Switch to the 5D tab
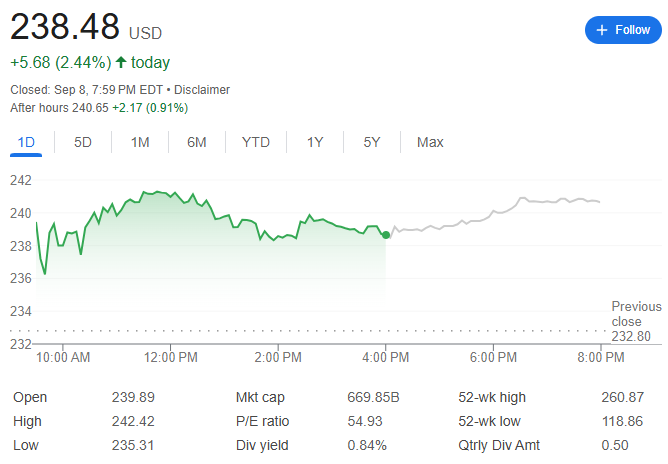The image size is (668, 464). point(83,142)
